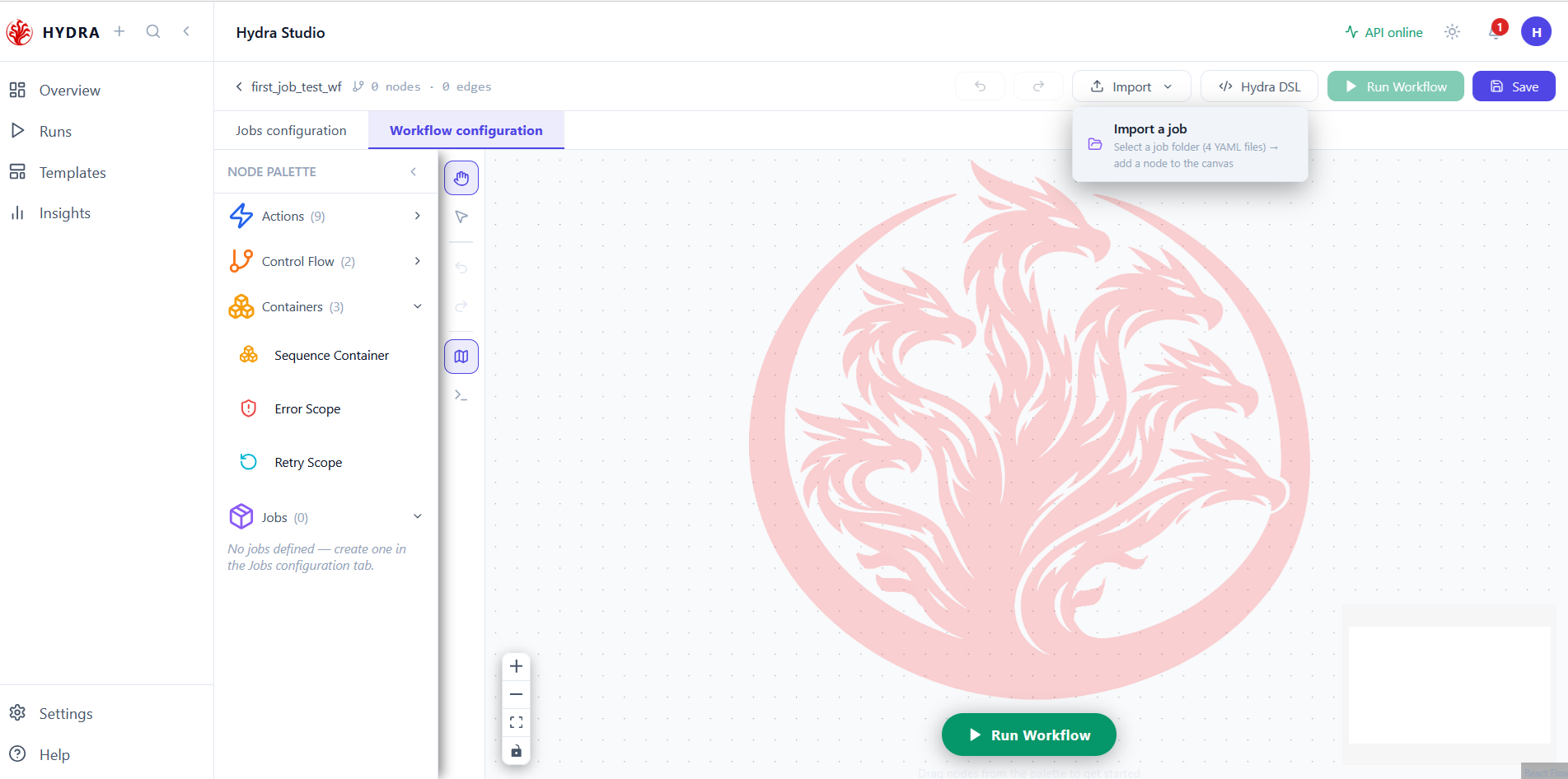Collapse the Node Palette panel

[x=414, y=171]
